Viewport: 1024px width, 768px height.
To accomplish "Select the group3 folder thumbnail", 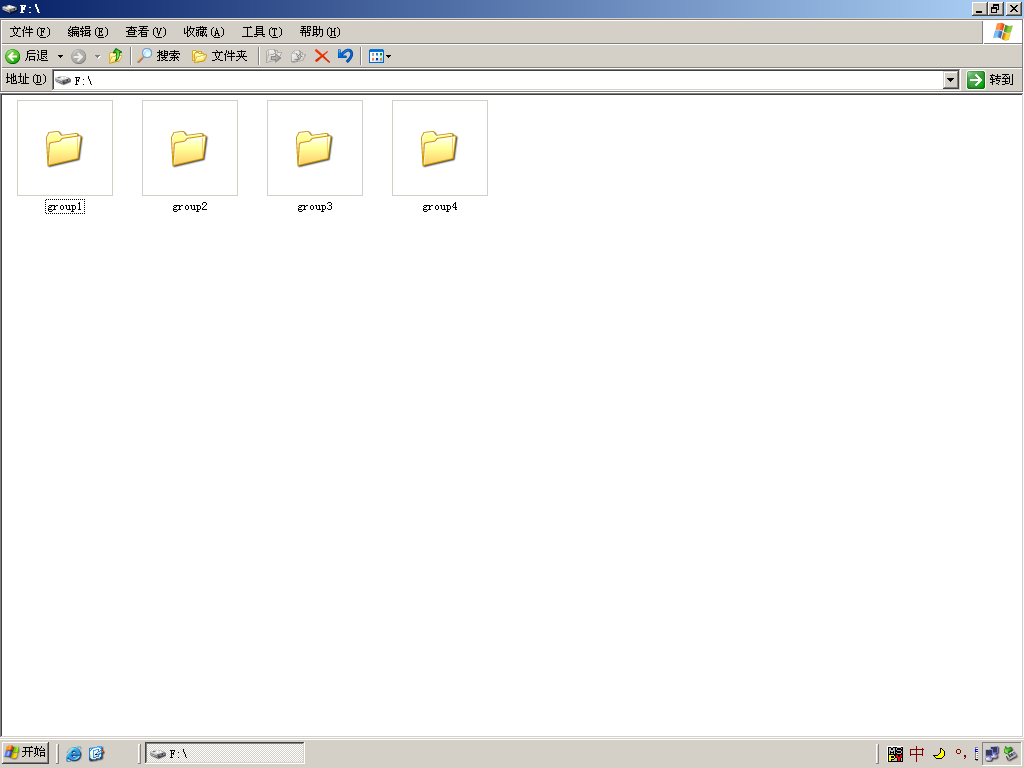I will tap(315, 148).
